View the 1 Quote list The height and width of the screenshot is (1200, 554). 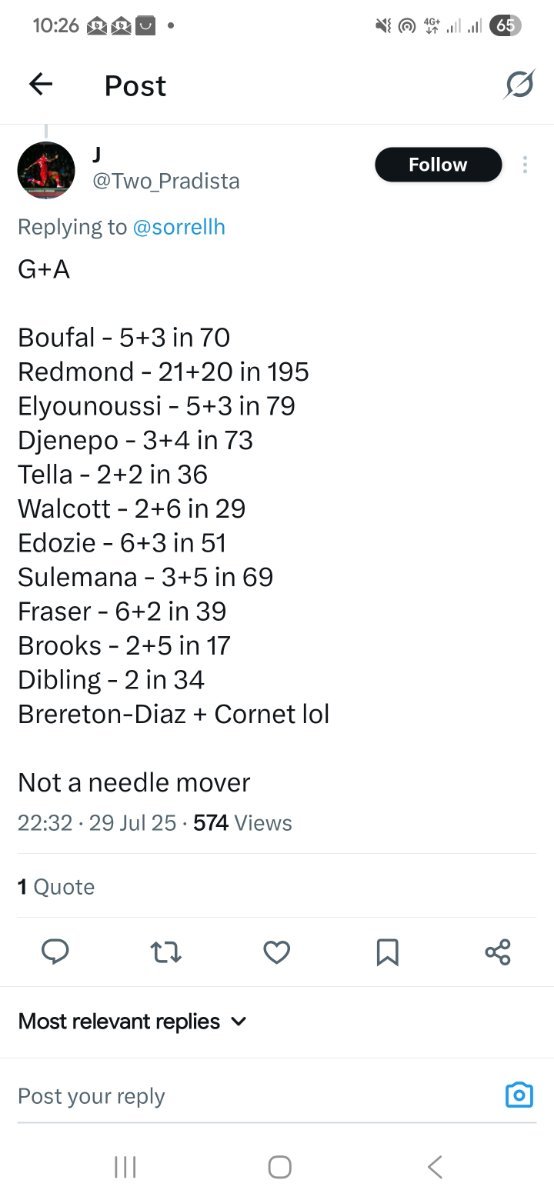click(56, 887)
